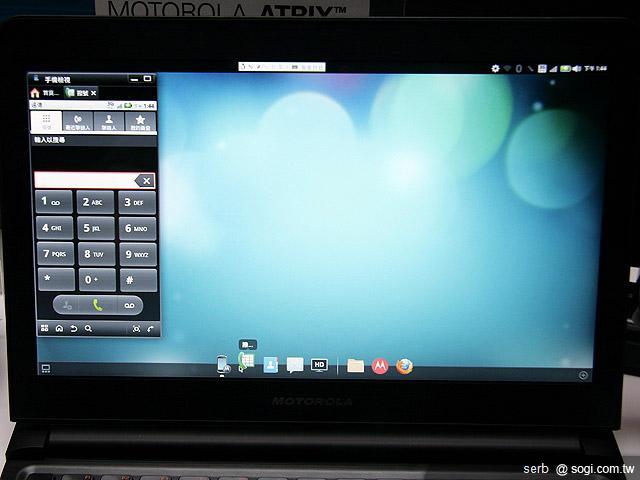The width and height of the screenshot is (640, 480).
Task: Toggle full screen phone view icon
Action: click(x=136, y=329)
